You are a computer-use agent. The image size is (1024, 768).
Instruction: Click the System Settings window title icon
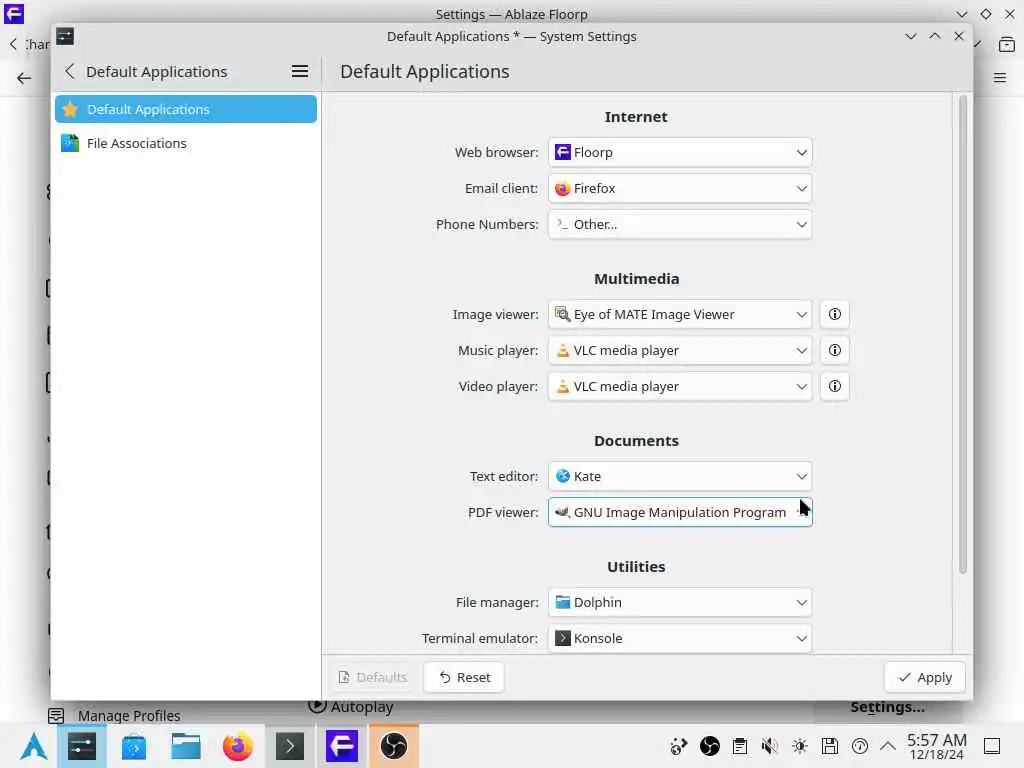point(65,36)
